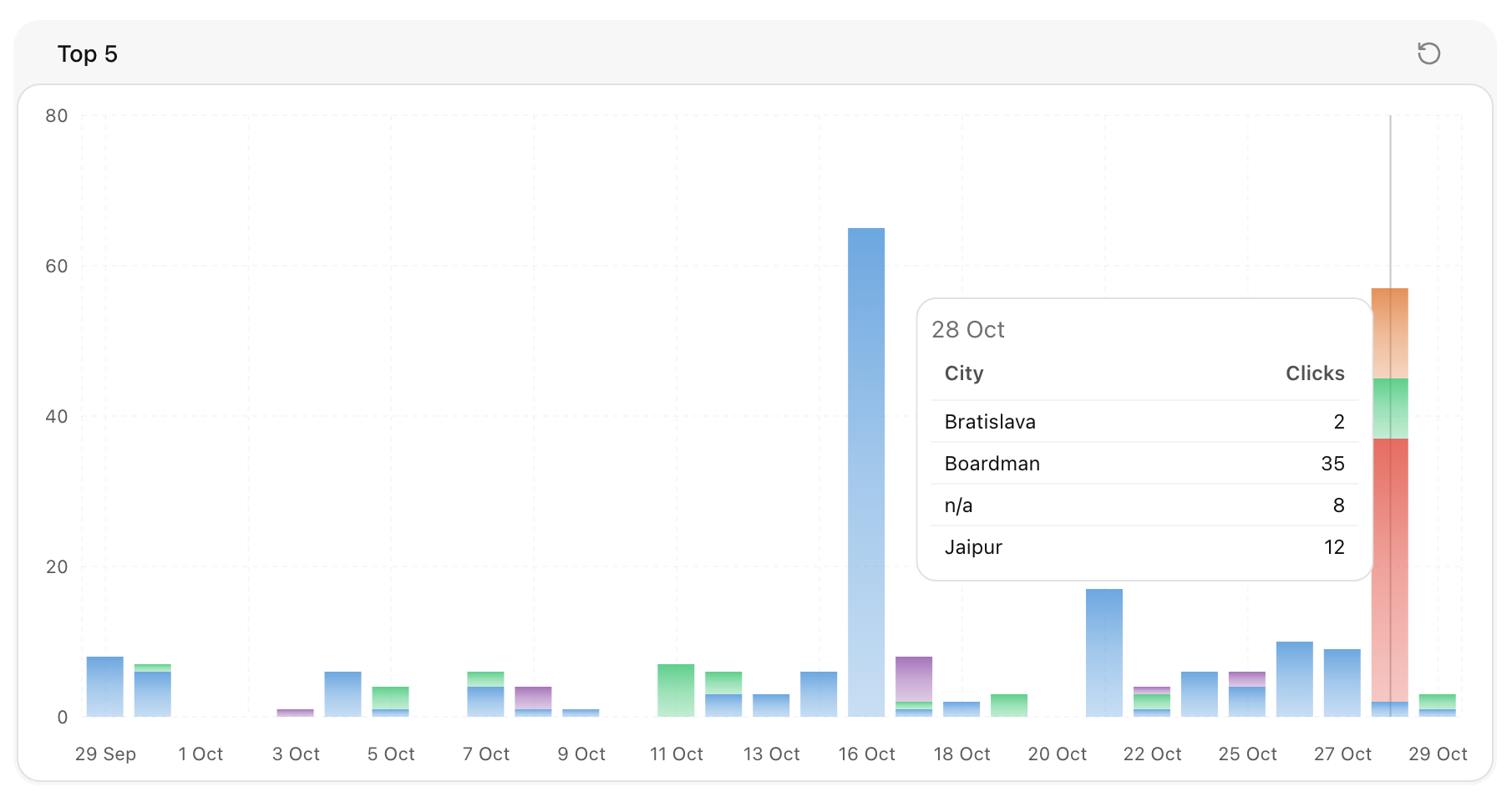Click the stacked bar at 22 Oct
The width and height of the screenshot is (1512, 797).
coord(1152,702)
